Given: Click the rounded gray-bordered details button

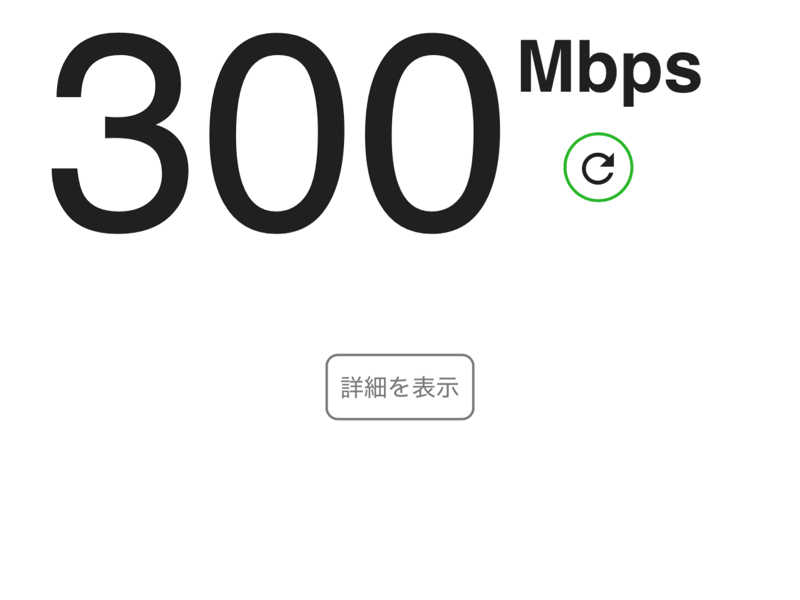Looking at the screenshot, I should tap(400, 387).
